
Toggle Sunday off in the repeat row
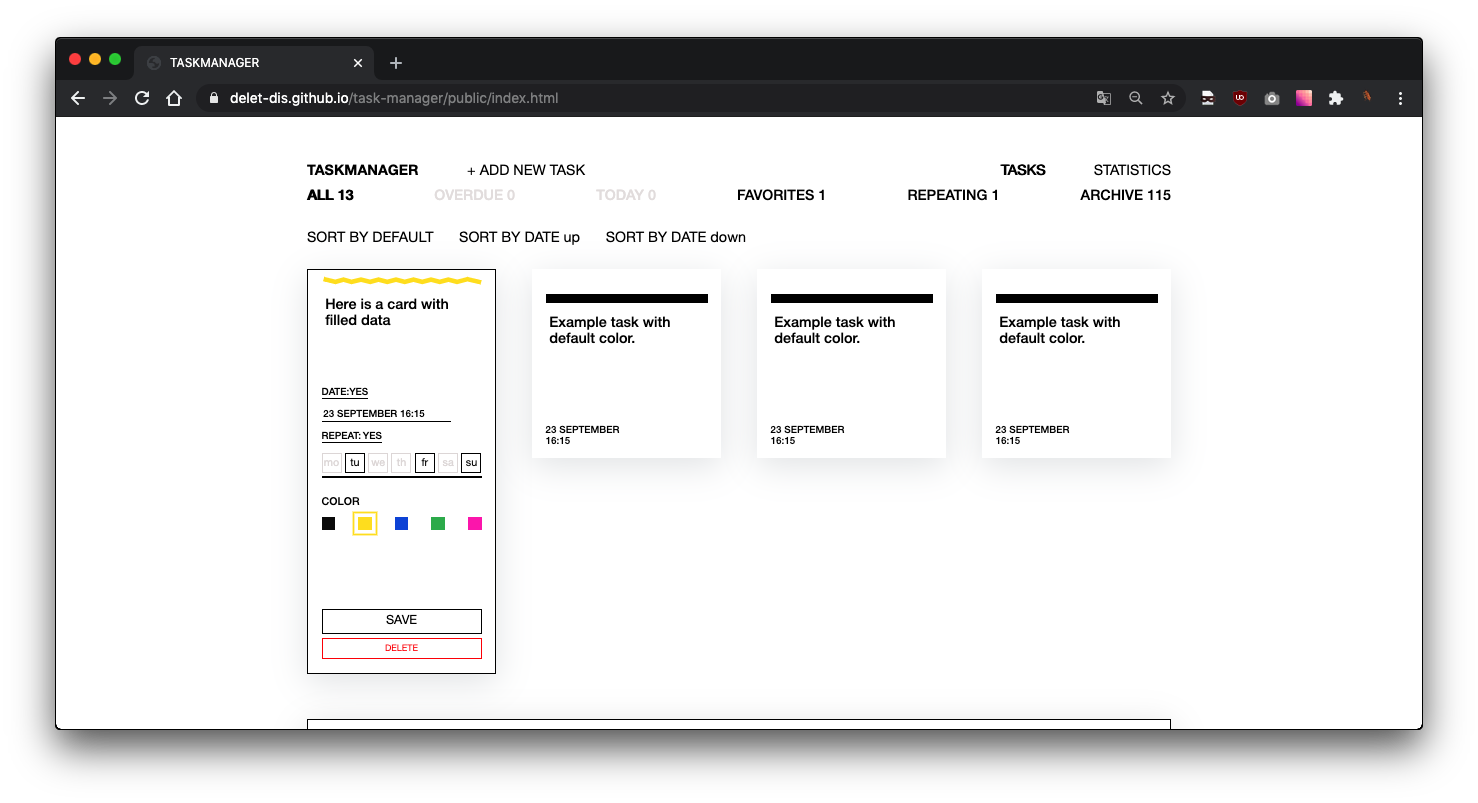point(470,462)
